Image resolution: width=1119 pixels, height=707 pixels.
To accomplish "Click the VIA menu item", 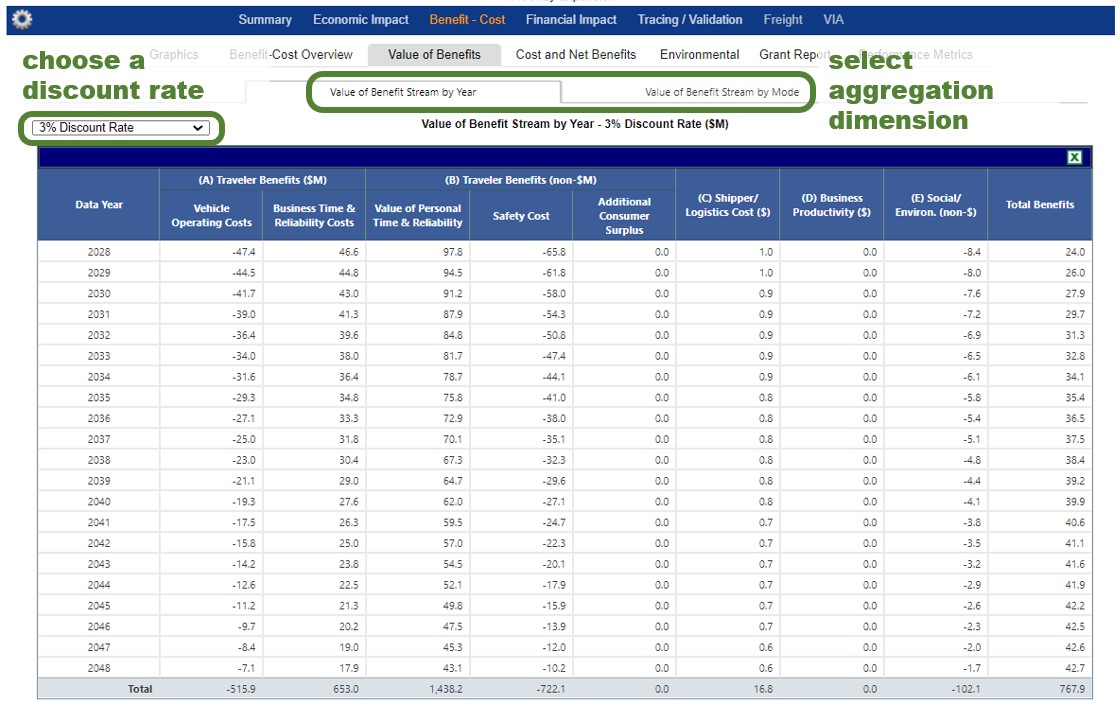I will tap(833, 20).
